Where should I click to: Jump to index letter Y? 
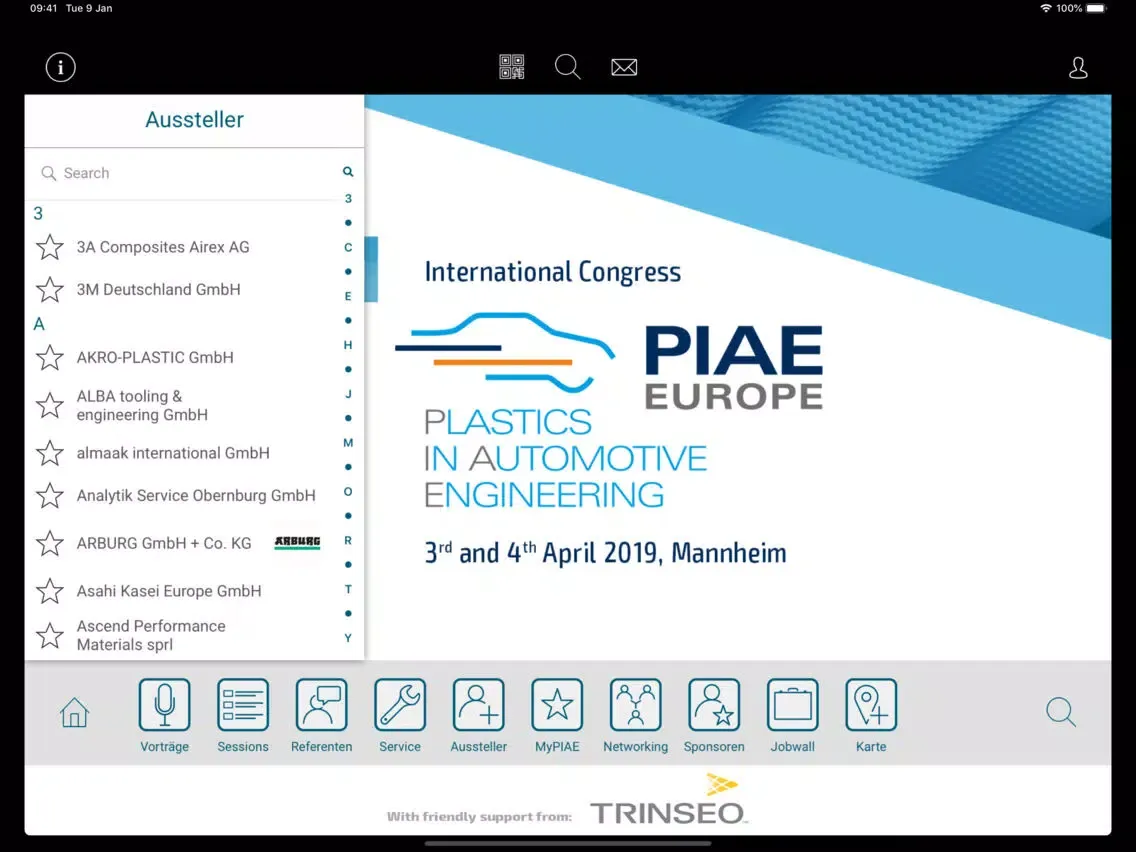348,638
